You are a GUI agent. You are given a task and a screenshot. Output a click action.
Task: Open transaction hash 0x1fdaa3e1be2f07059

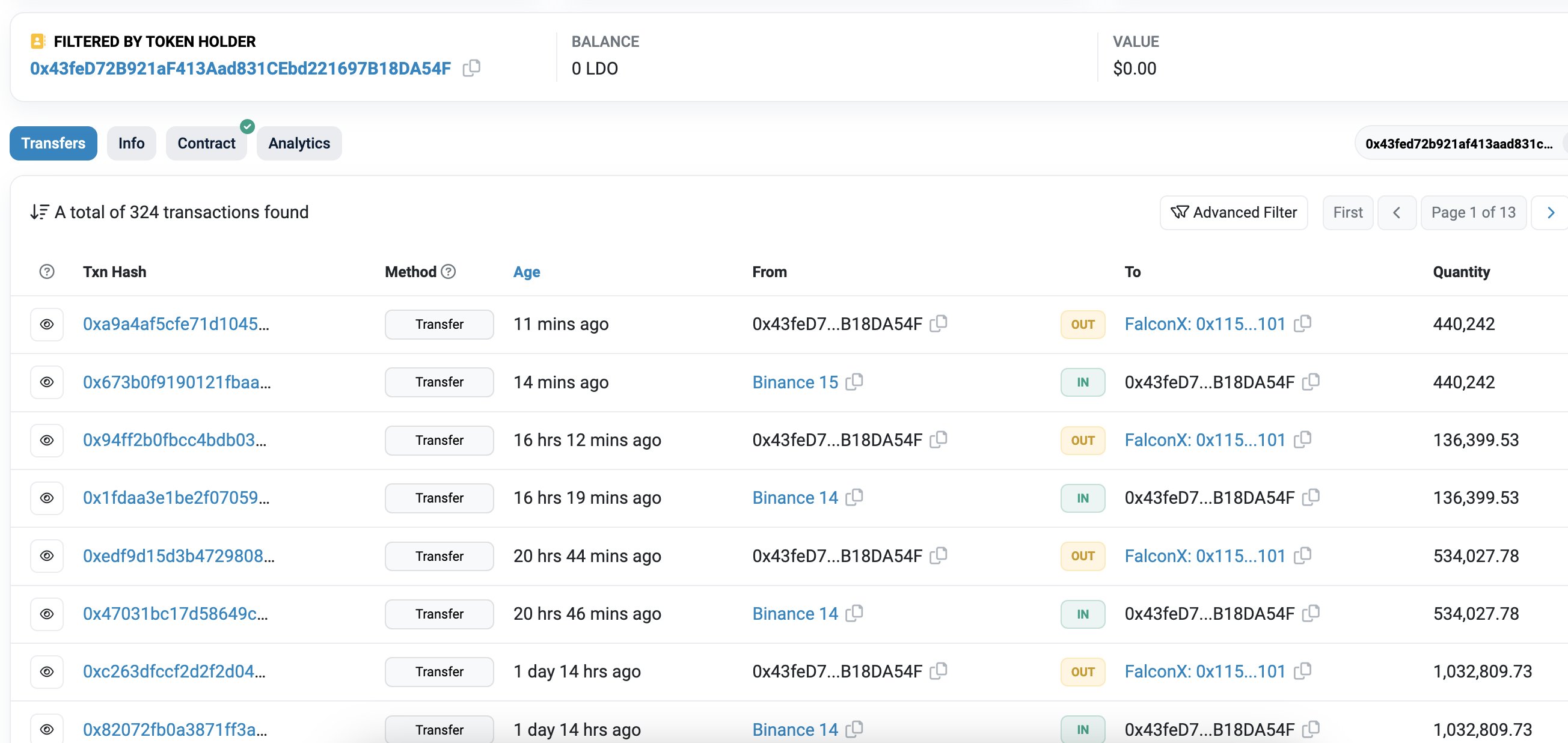click(177, 498)
